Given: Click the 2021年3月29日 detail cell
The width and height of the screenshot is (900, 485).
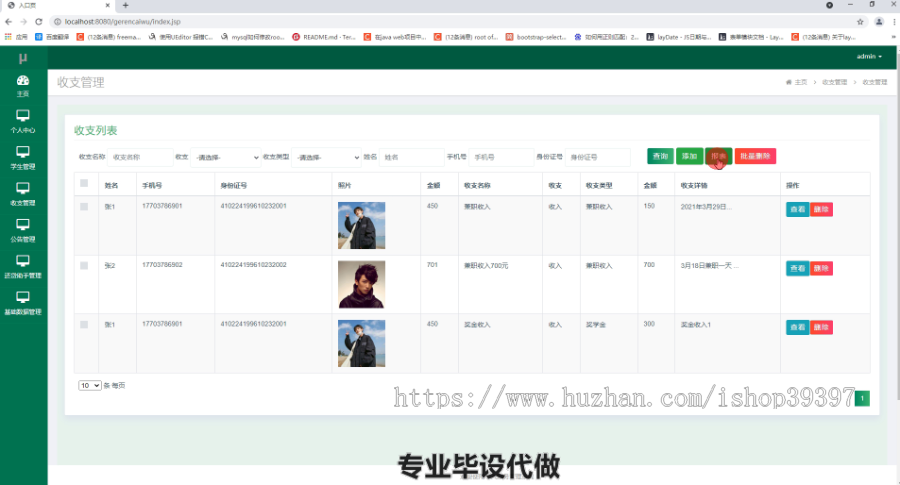Looking at the screenshot, I should point(706,207).
